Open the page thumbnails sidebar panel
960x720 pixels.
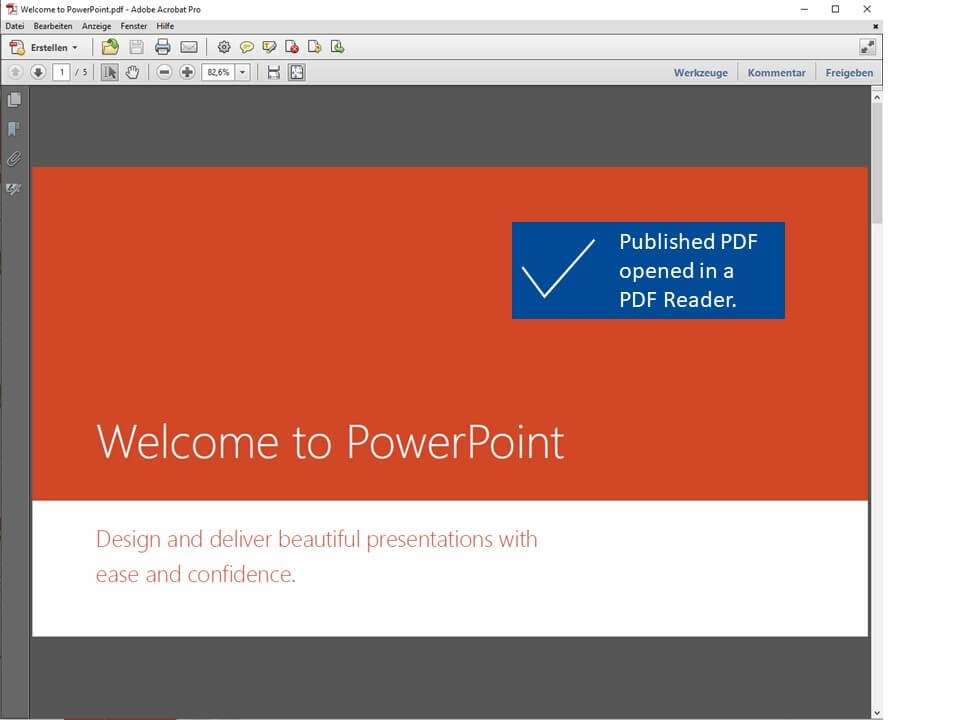[x=14, y=99]
